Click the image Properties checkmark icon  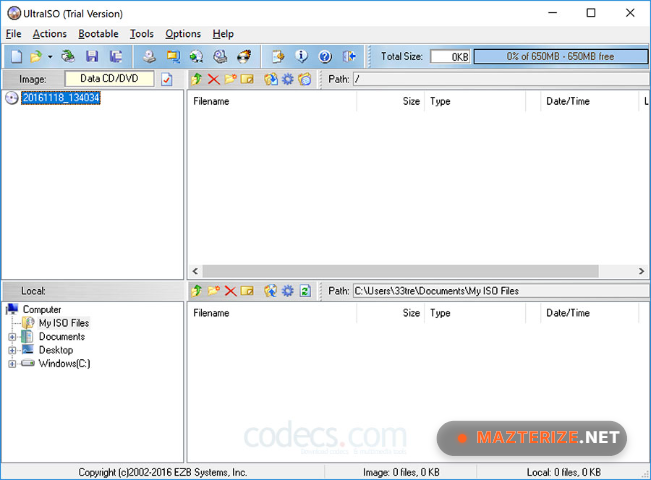[167, 79]
